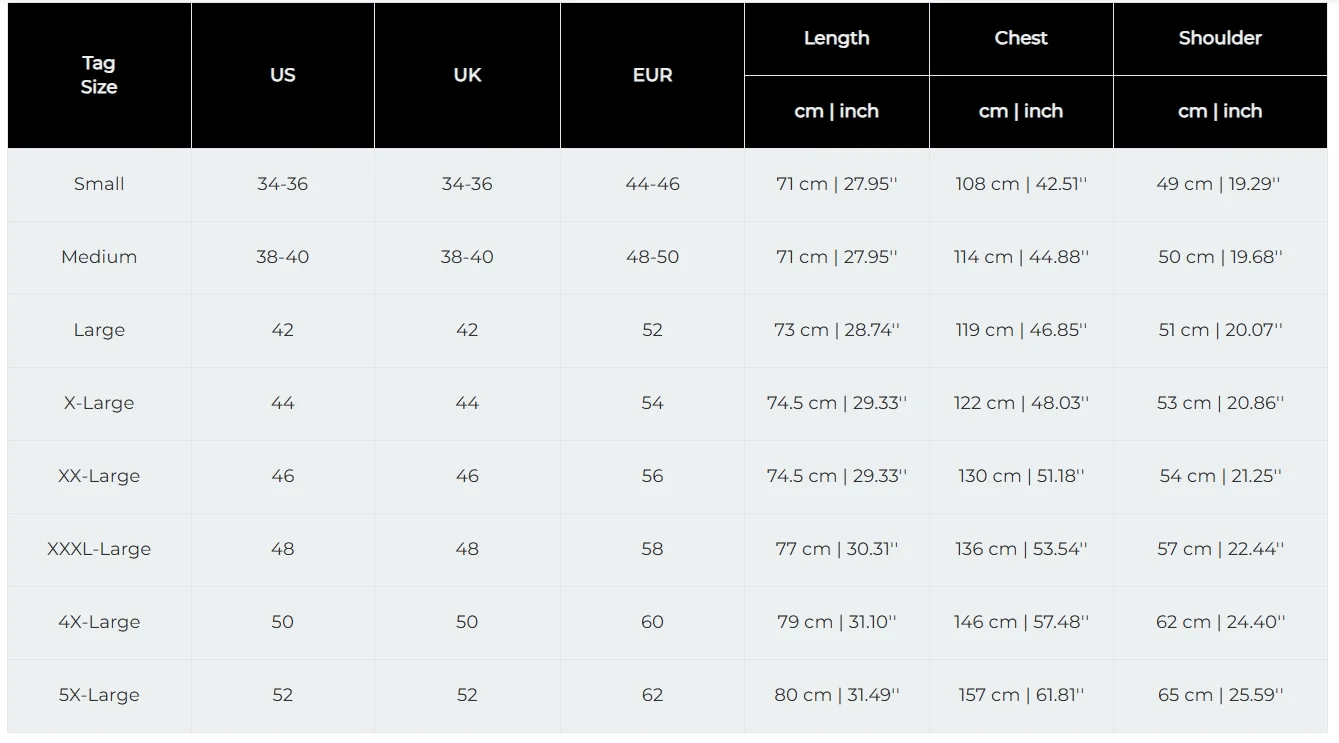Select the 5X-Large tag size cell
Screen dimensions: 1339x743
click(x=99, y=695)
